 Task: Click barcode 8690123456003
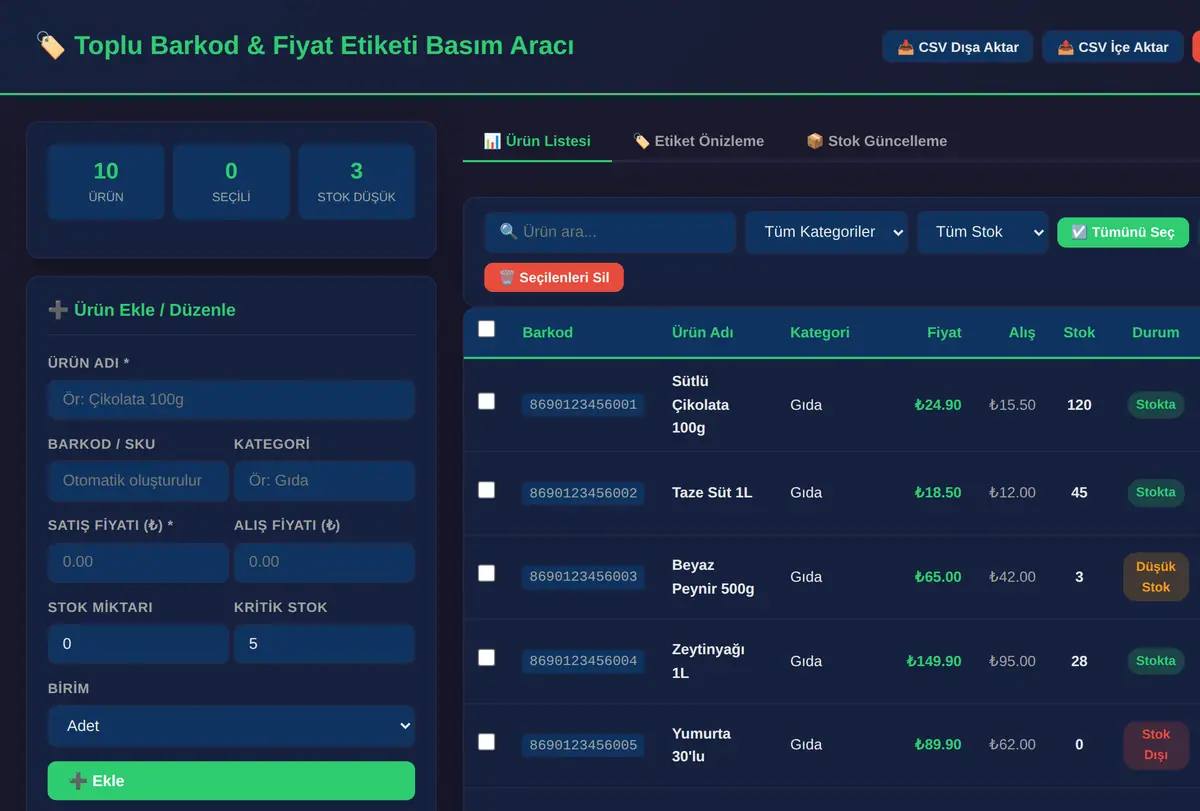583,577
